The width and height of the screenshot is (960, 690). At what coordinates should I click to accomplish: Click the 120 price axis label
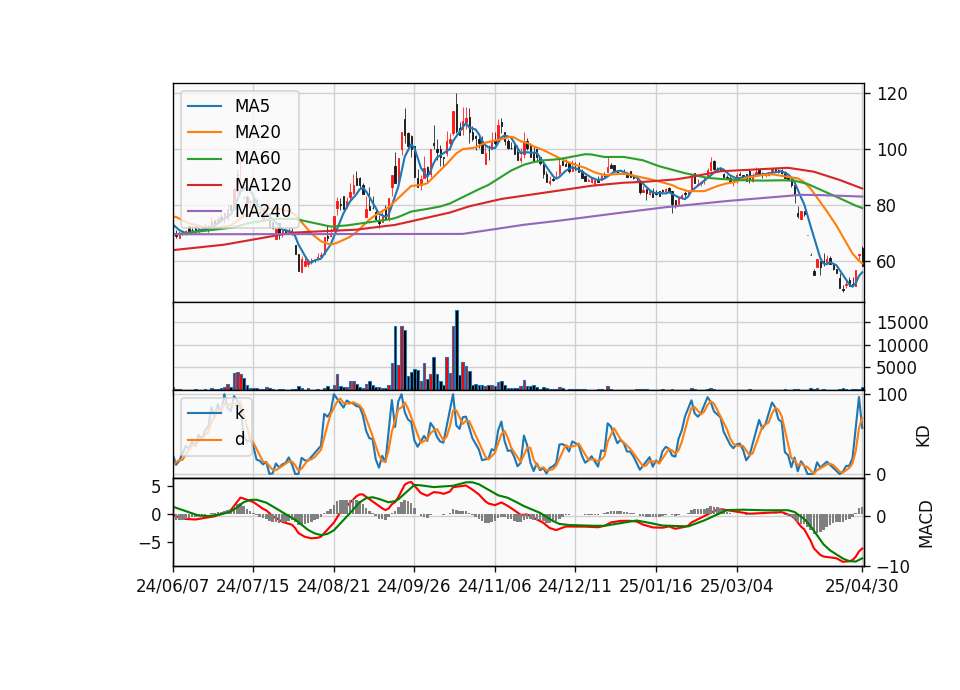892,94
